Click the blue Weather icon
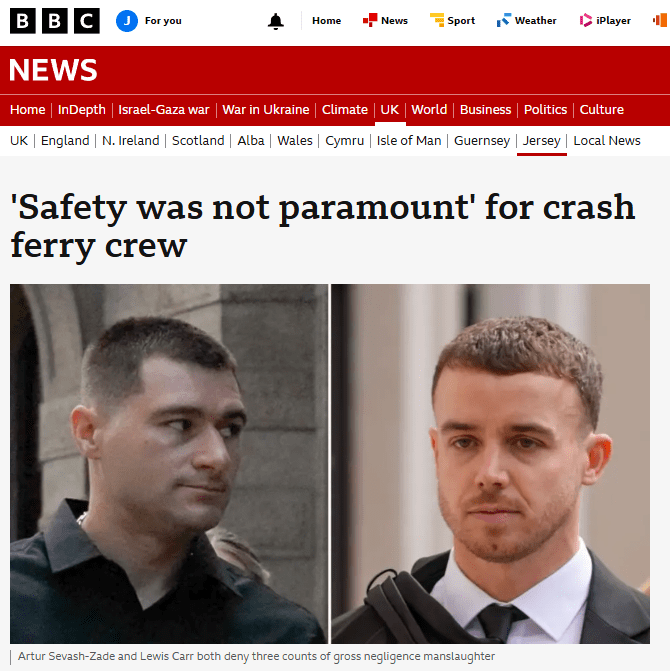 click(504, 20)
